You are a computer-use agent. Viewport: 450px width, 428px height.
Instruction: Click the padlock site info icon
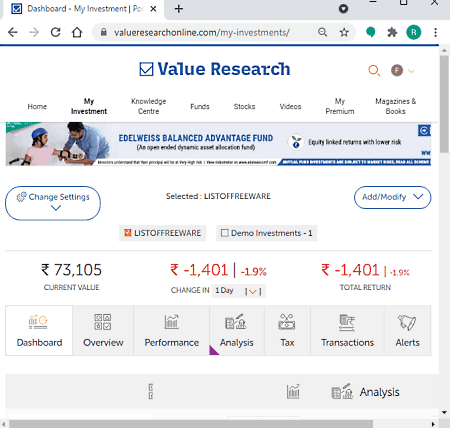(x=104, y=32)
